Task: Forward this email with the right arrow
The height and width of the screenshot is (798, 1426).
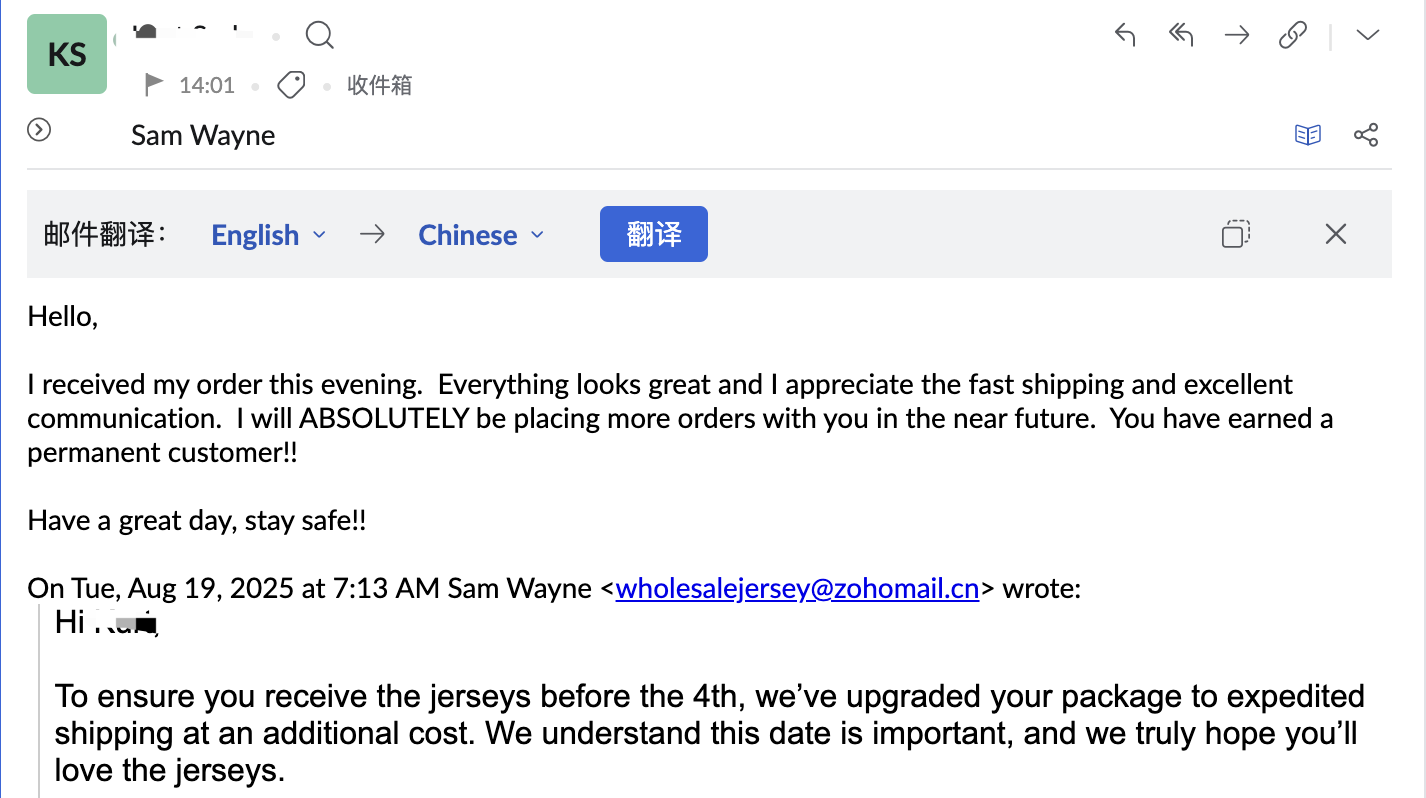Action: [x=1237, y=36]
